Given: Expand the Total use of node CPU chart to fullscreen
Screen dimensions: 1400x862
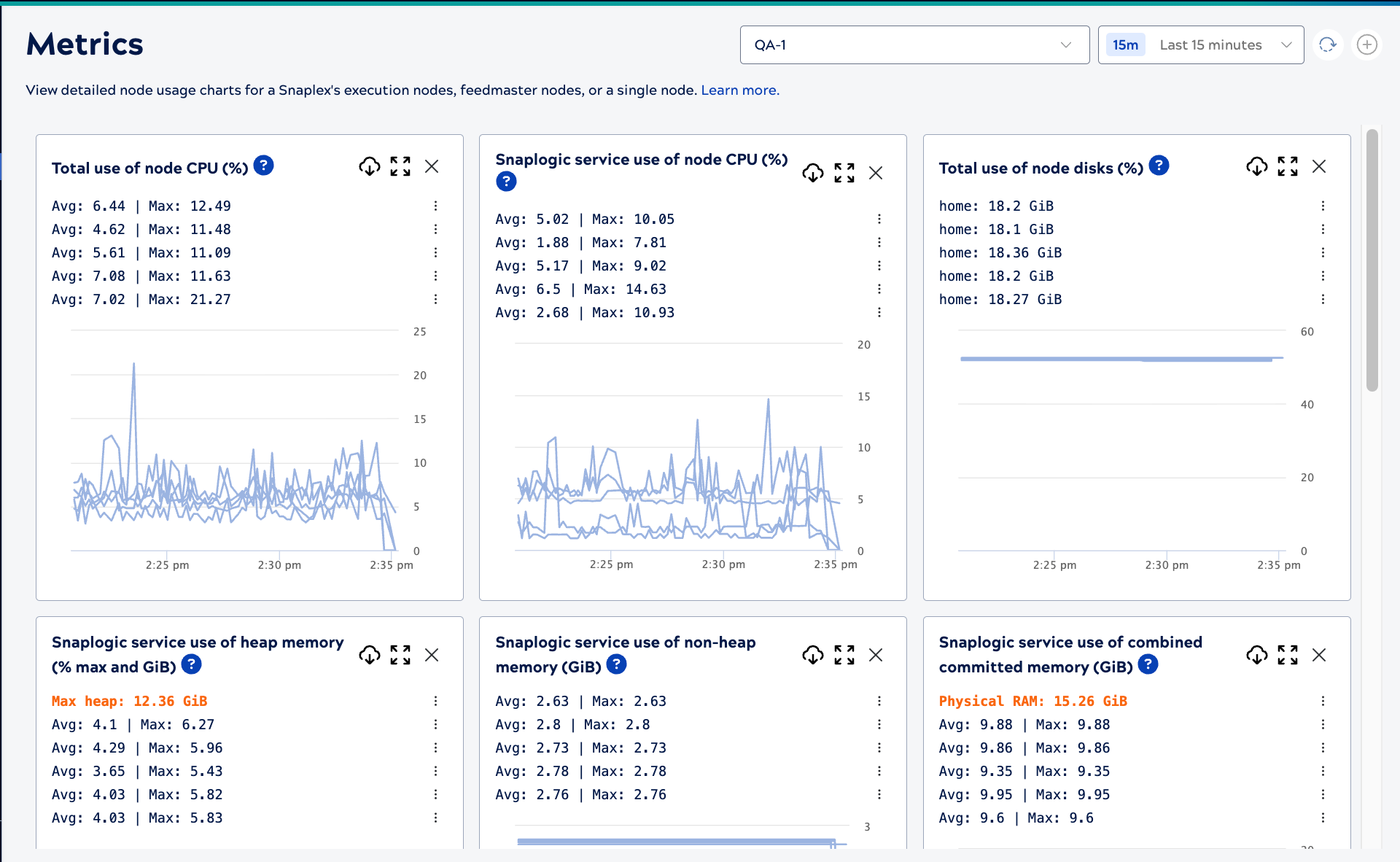Looking at the screenshot, I should [400, 166].
